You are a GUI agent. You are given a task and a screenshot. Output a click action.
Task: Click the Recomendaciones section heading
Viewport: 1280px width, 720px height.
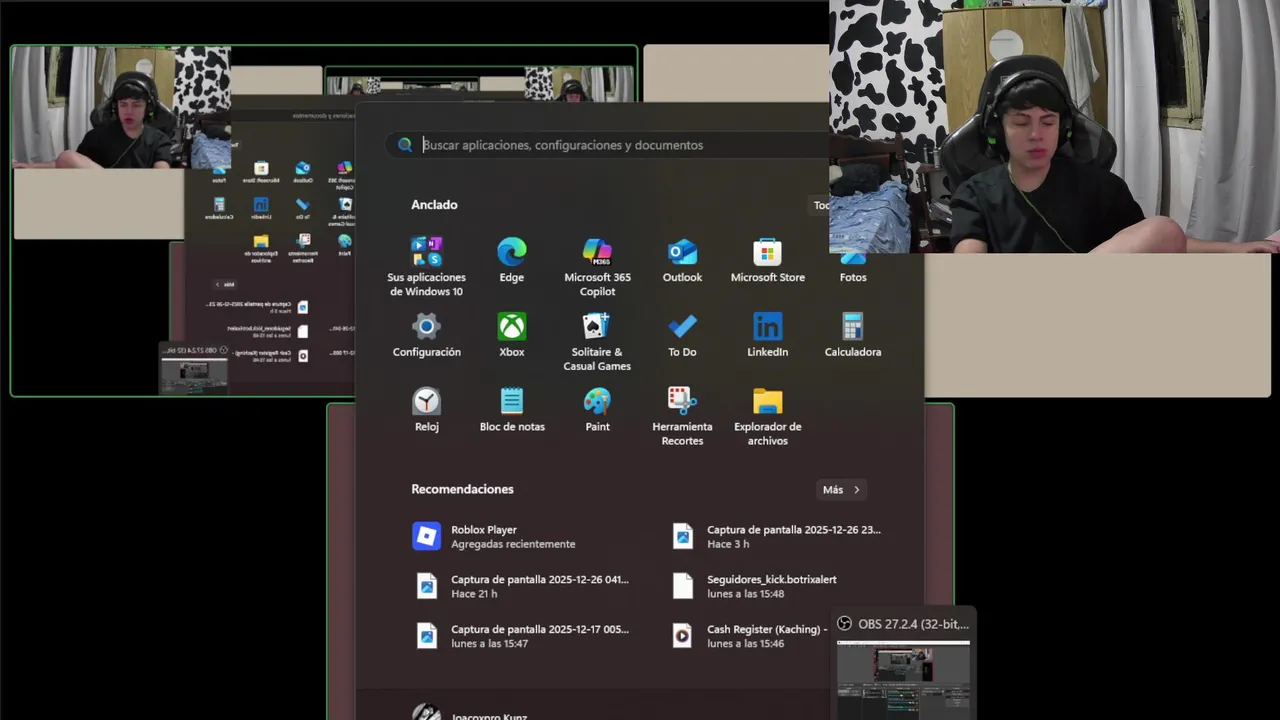(462, 489)
